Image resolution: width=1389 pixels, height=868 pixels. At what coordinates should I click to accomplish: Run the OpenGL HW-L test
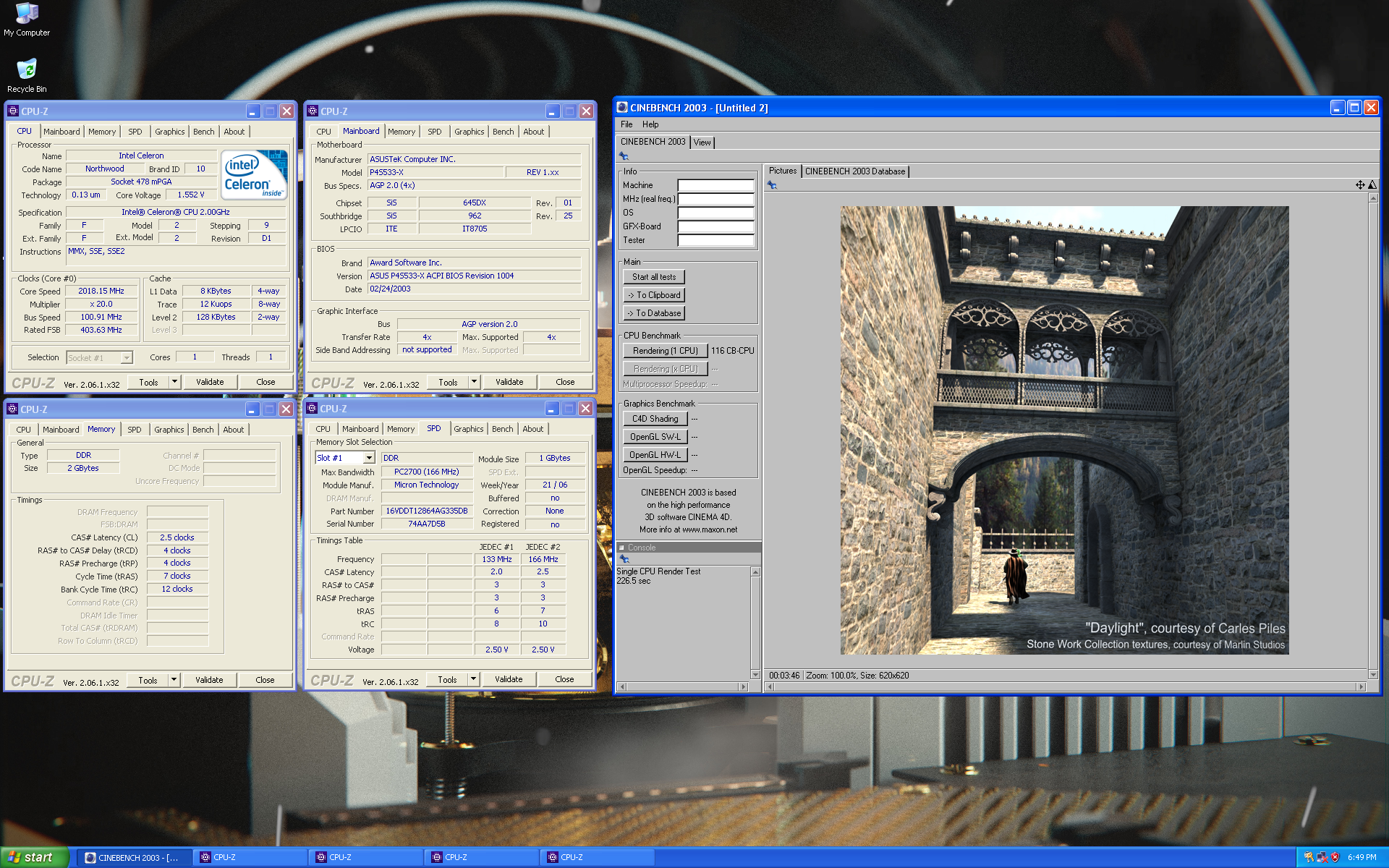[x=655, y=455]
